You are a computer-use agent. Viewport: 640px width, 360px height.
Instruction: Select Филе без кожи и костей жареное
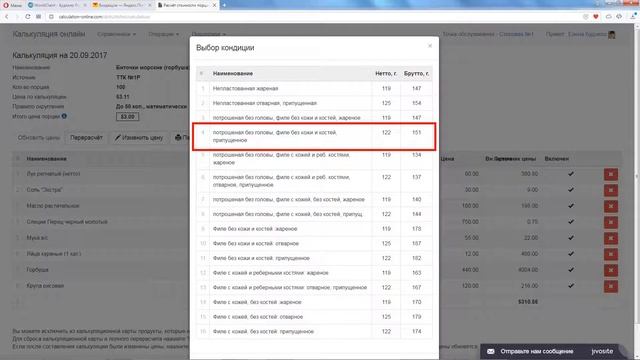[x=314, y=229]
